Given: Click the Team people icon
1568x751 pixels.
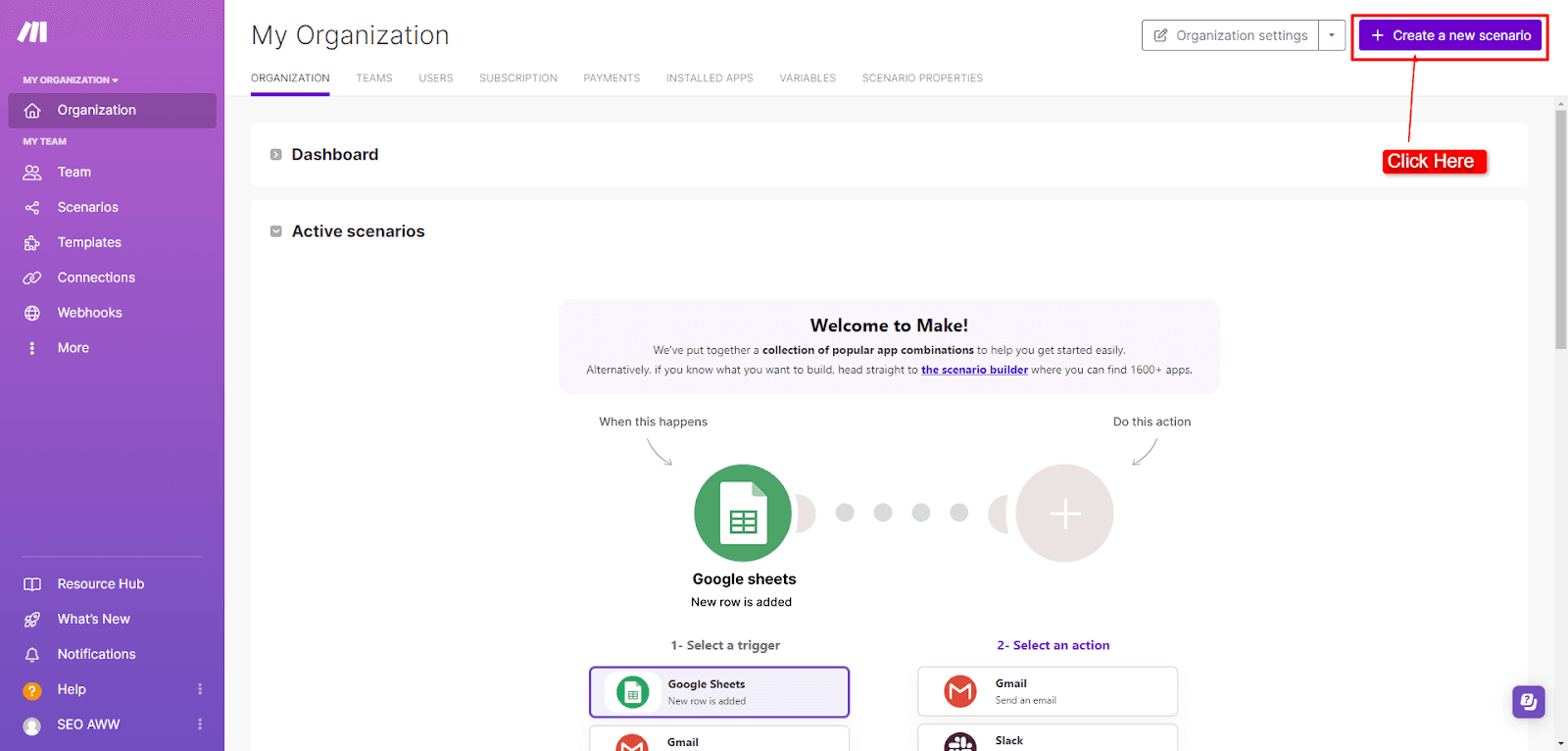Looking at the screenshot, I should tap(32, 173).
